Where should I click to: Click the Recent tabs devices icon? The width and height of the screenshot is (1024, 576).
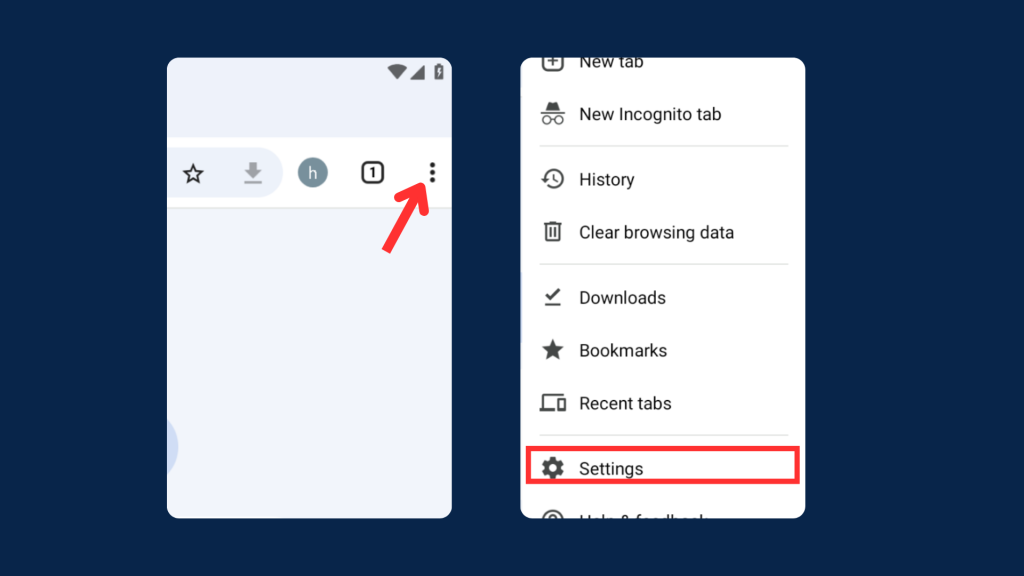553,403
